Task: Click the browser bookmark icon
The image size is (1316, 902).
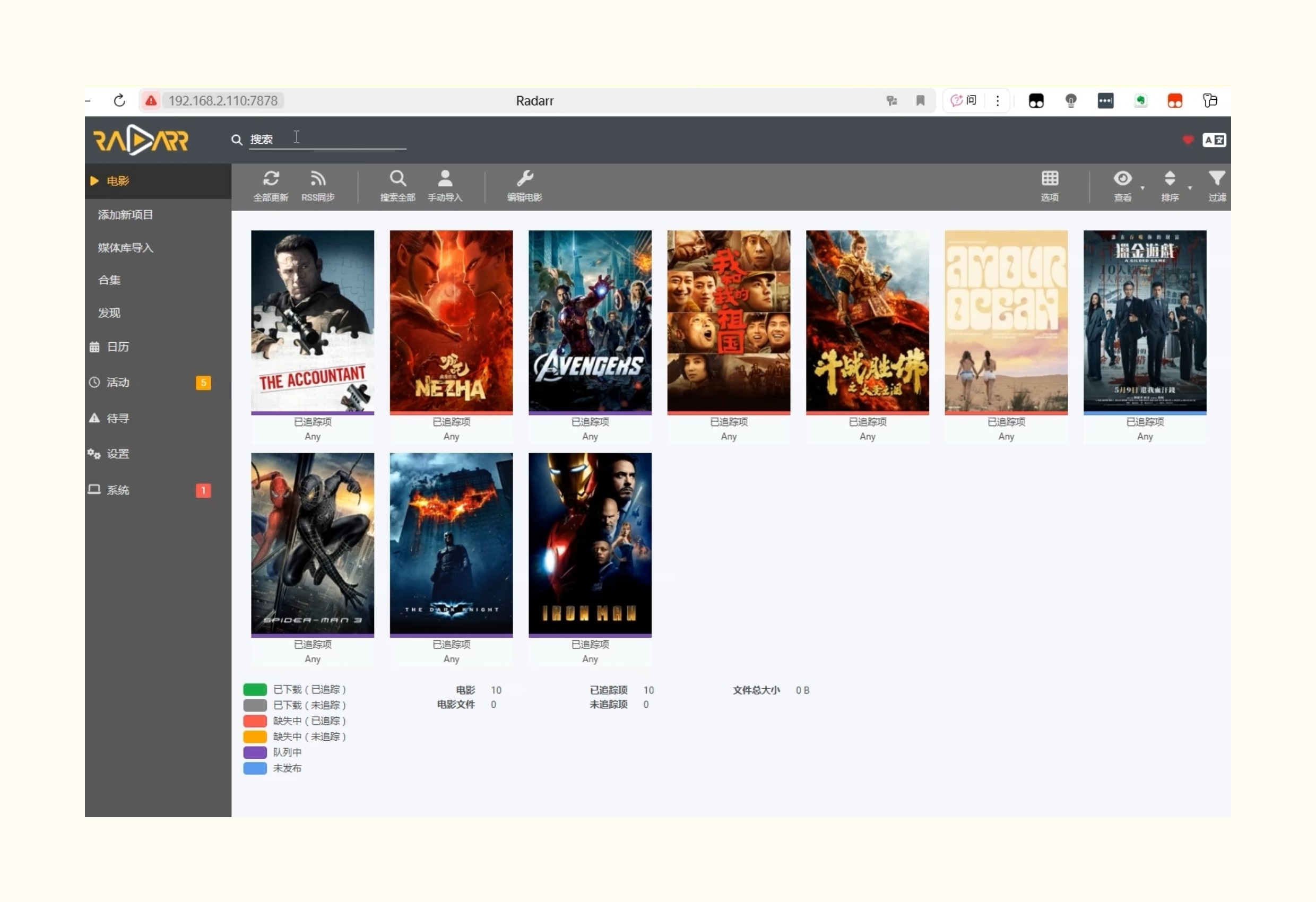Action: coord(920,101)
